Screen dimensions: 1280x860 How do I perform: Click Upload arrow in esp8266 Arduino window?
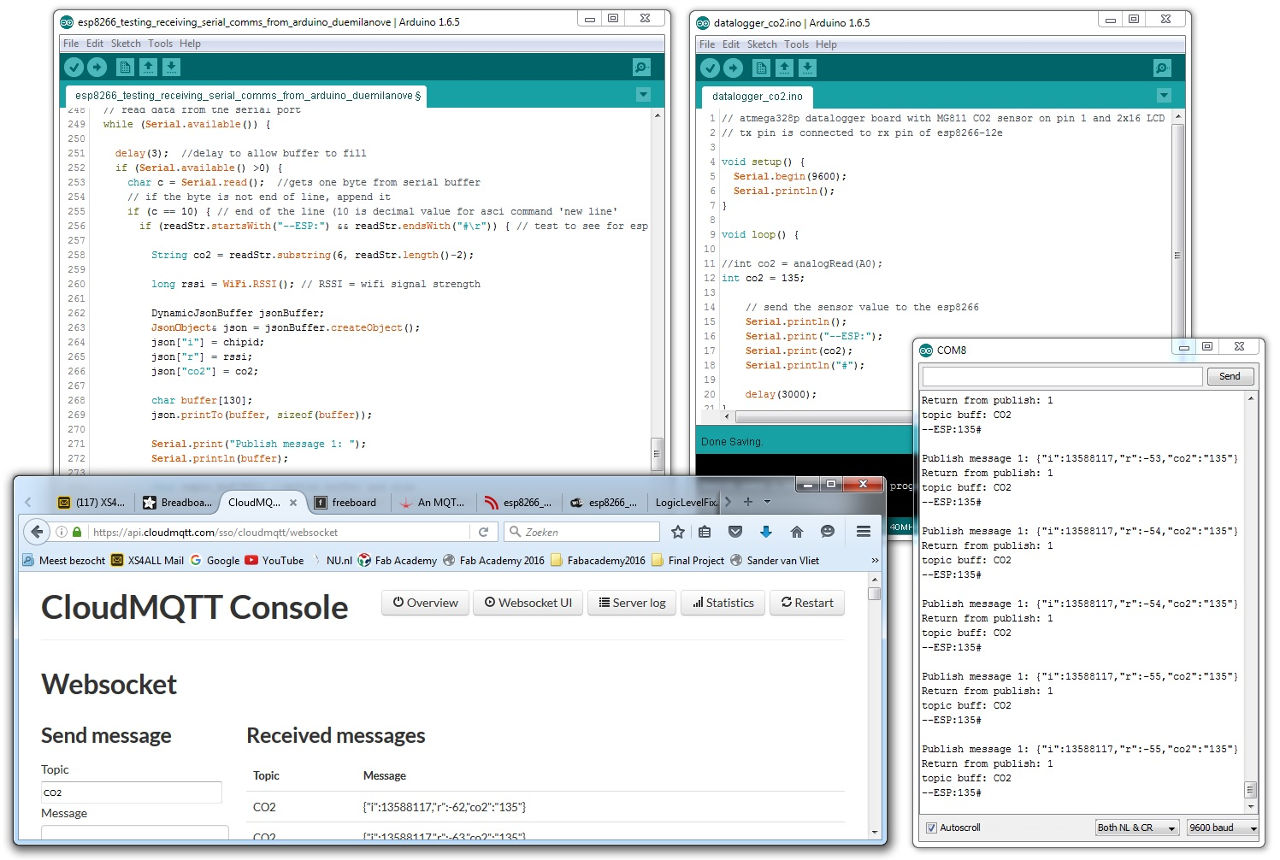tap(97, 67)
